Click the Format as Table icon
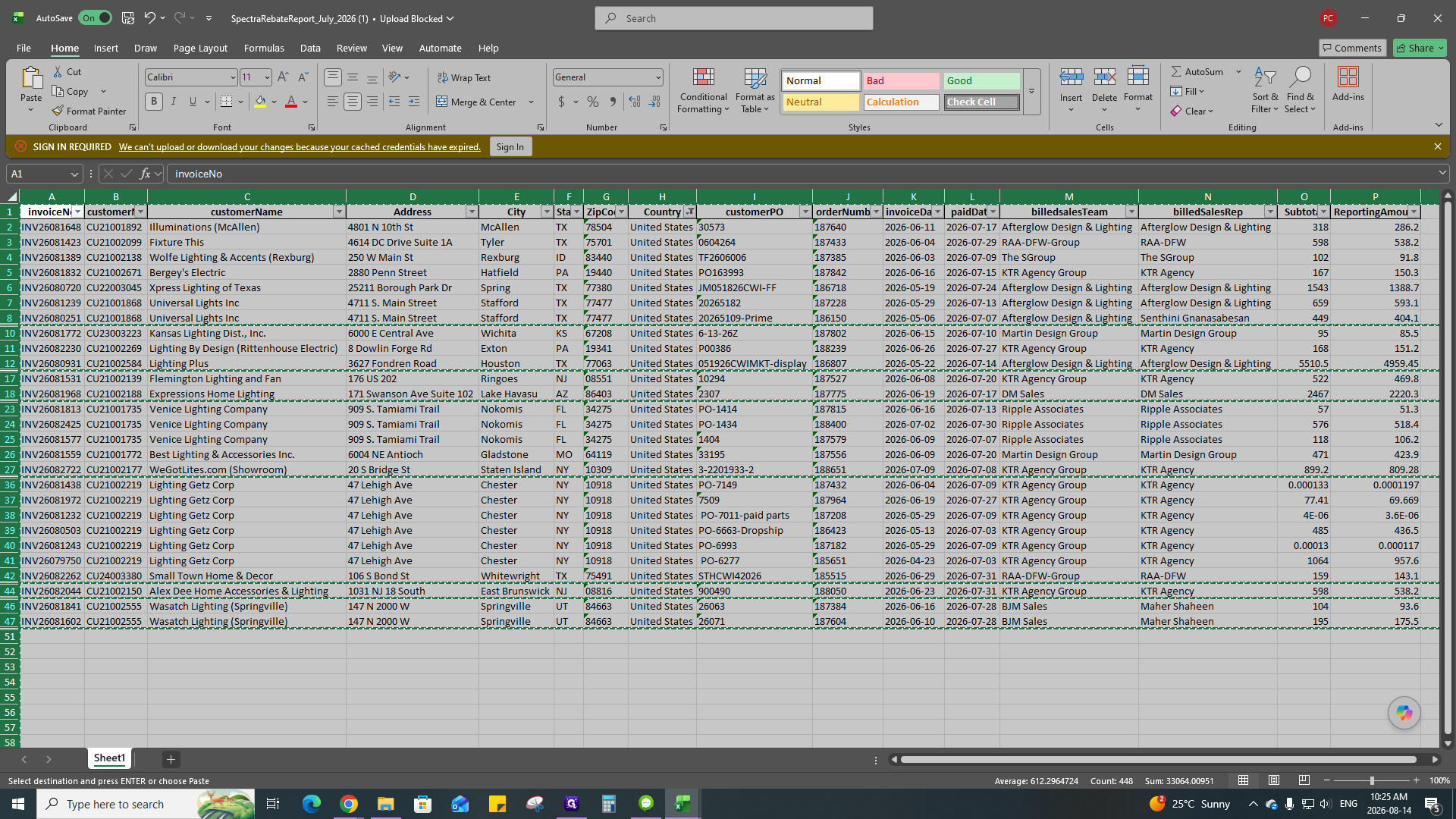Viewport: 1456px width, 819px height. (x=755, y=77)
